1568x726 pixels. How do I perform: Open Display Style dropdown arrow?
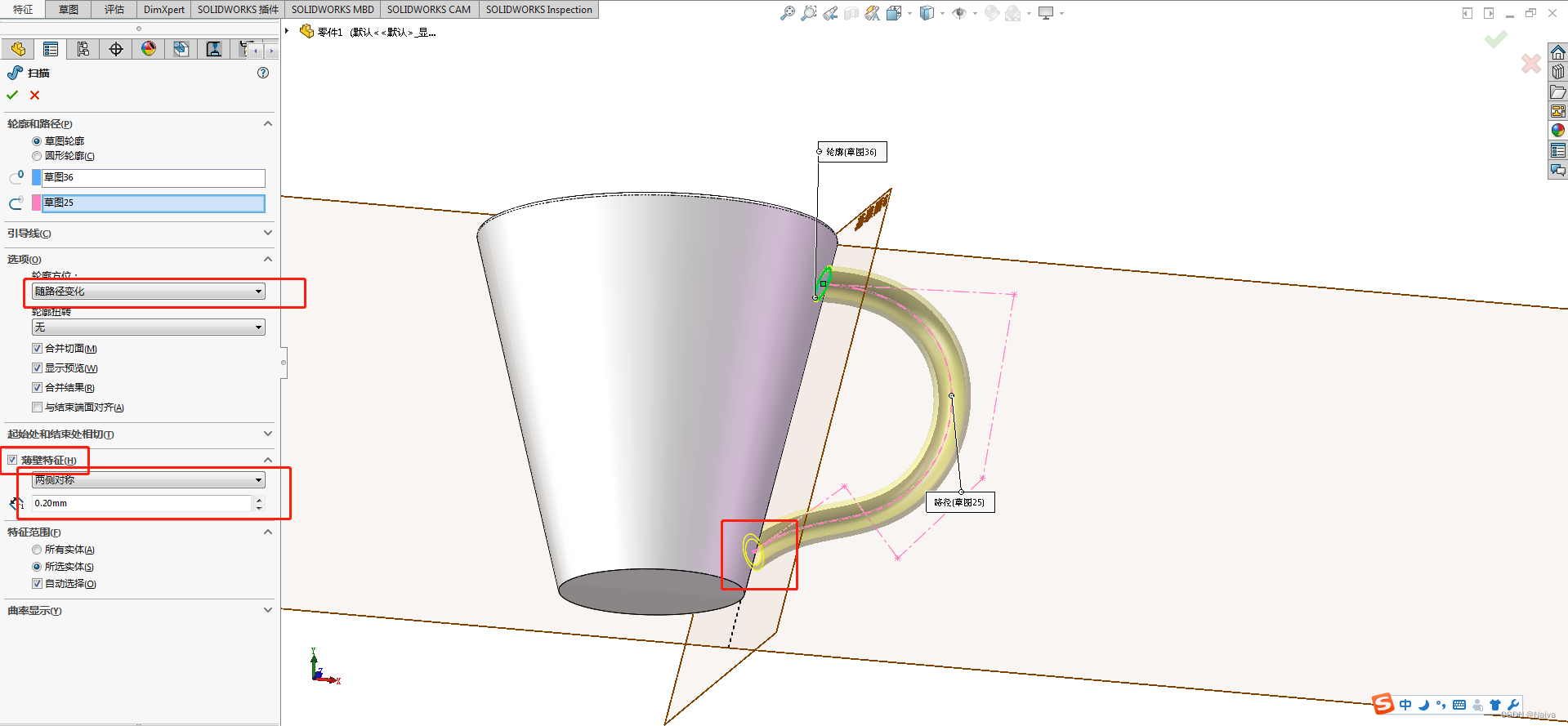[x=942, y=13]
